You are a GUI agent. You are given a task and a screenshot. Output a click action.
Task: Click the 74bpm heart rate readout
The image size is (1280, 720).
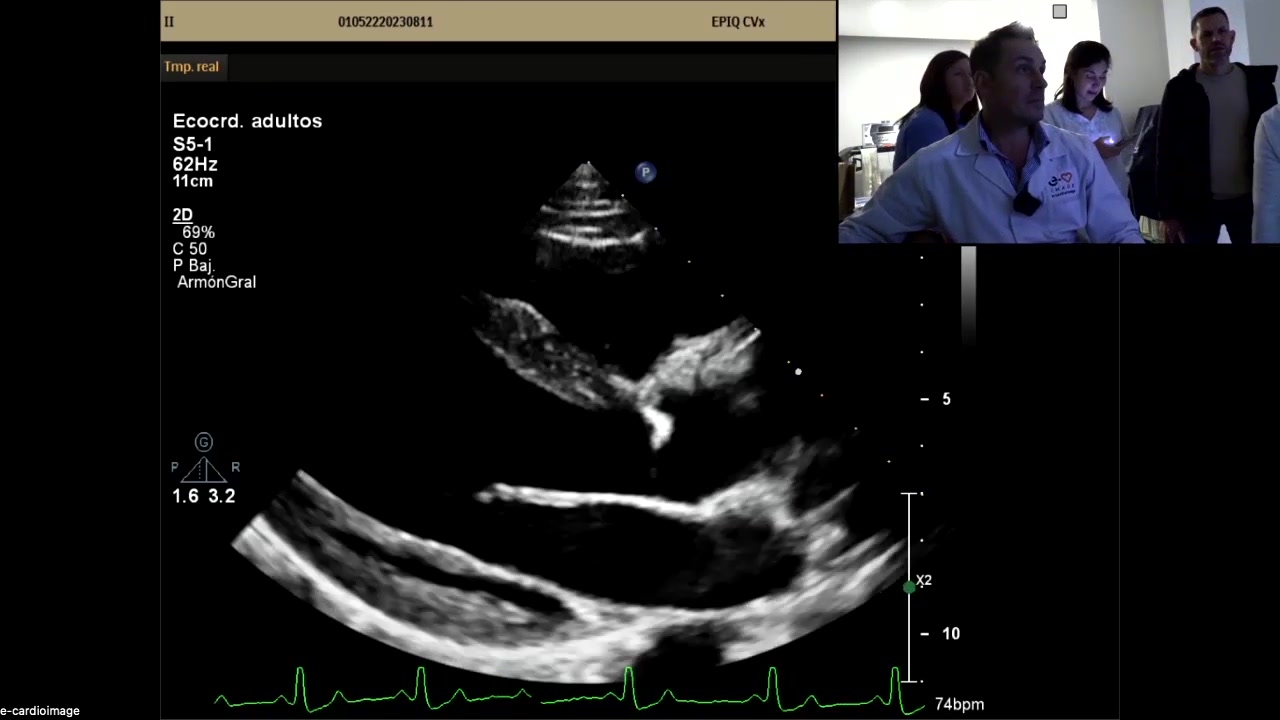coord(959,704)
